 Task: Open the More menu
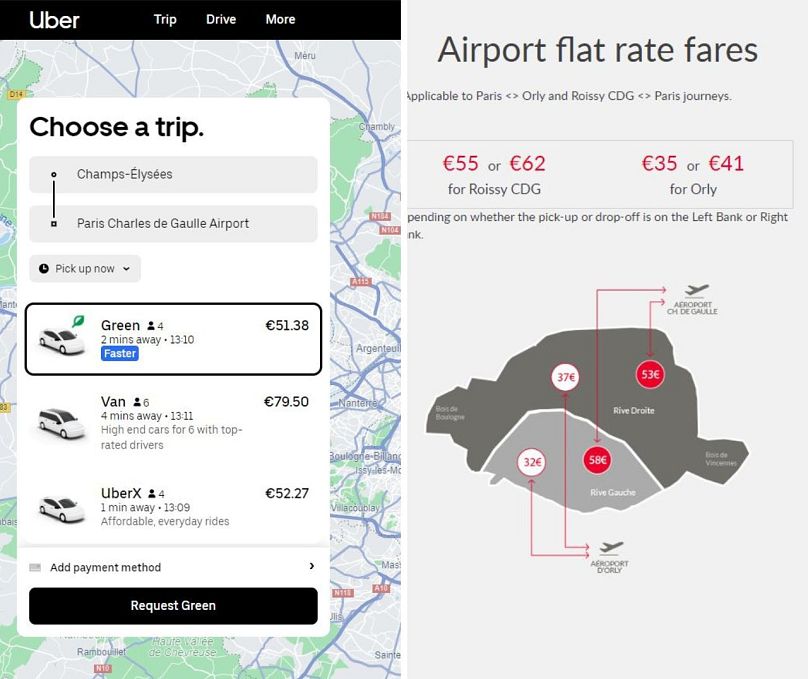[280, 19]
